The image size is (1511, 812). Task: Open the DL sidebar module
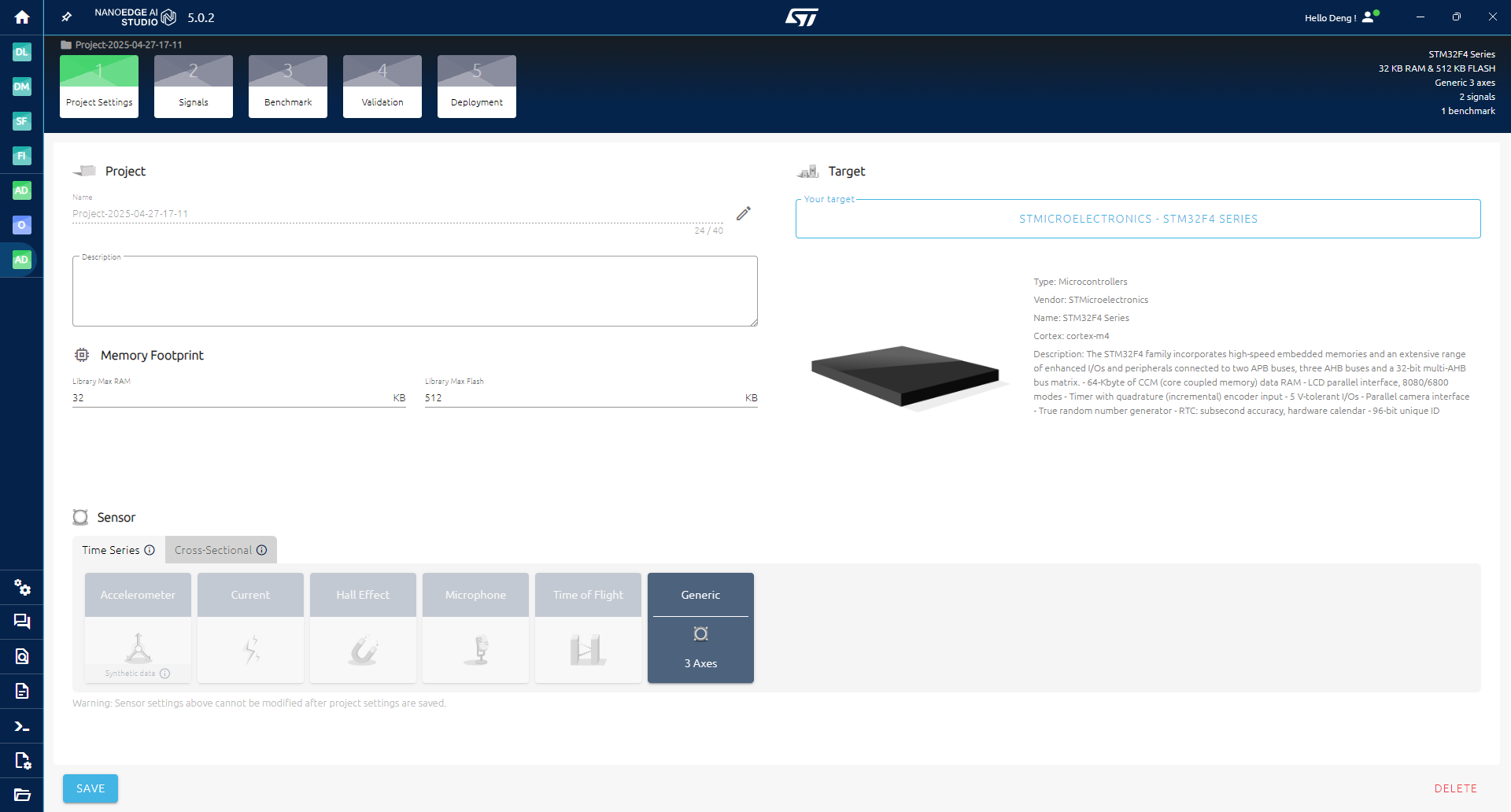click(x=22, y=52)
